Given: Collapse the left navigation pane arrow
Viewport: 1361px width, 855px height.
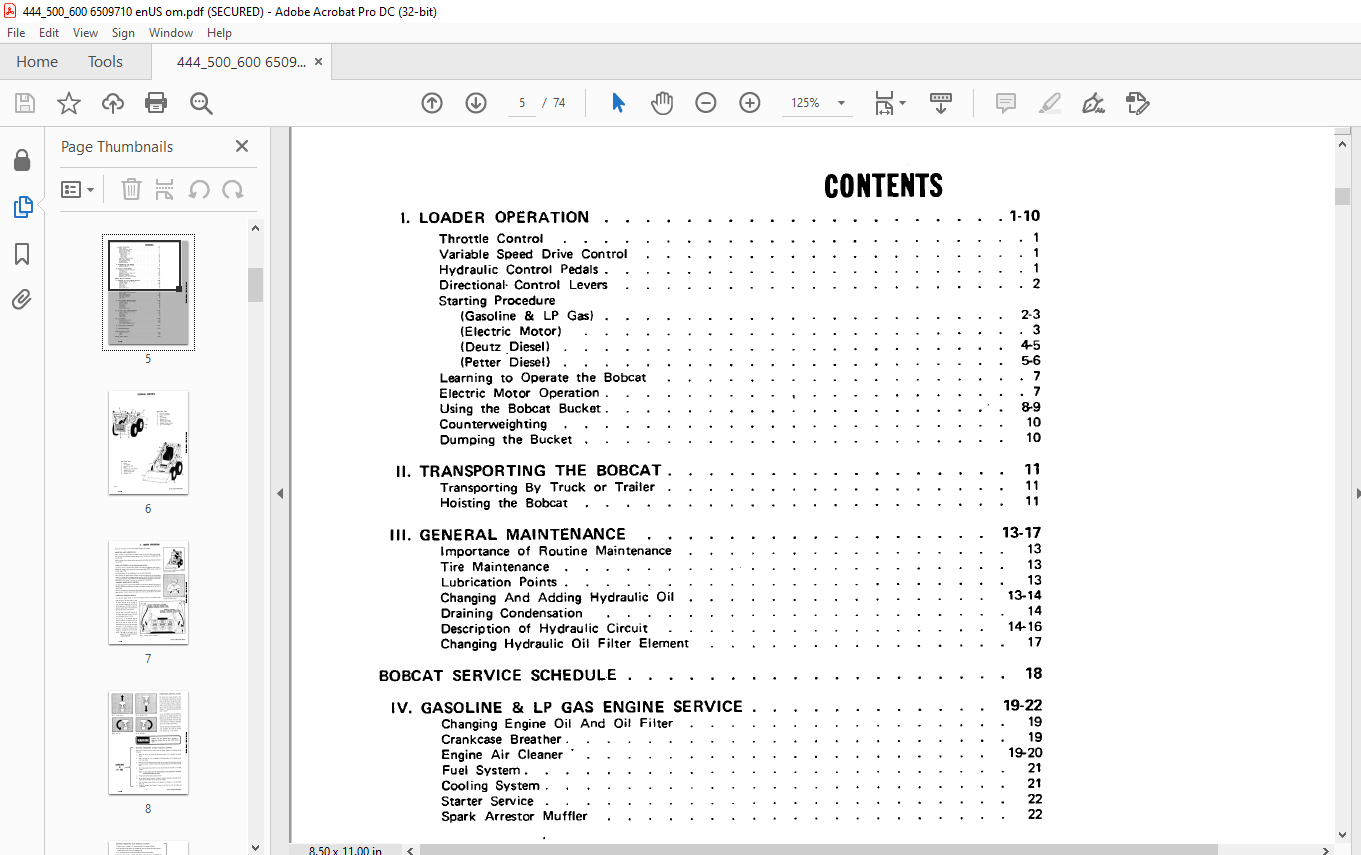Looking at the screenshot, I should (x=280, y=493).
